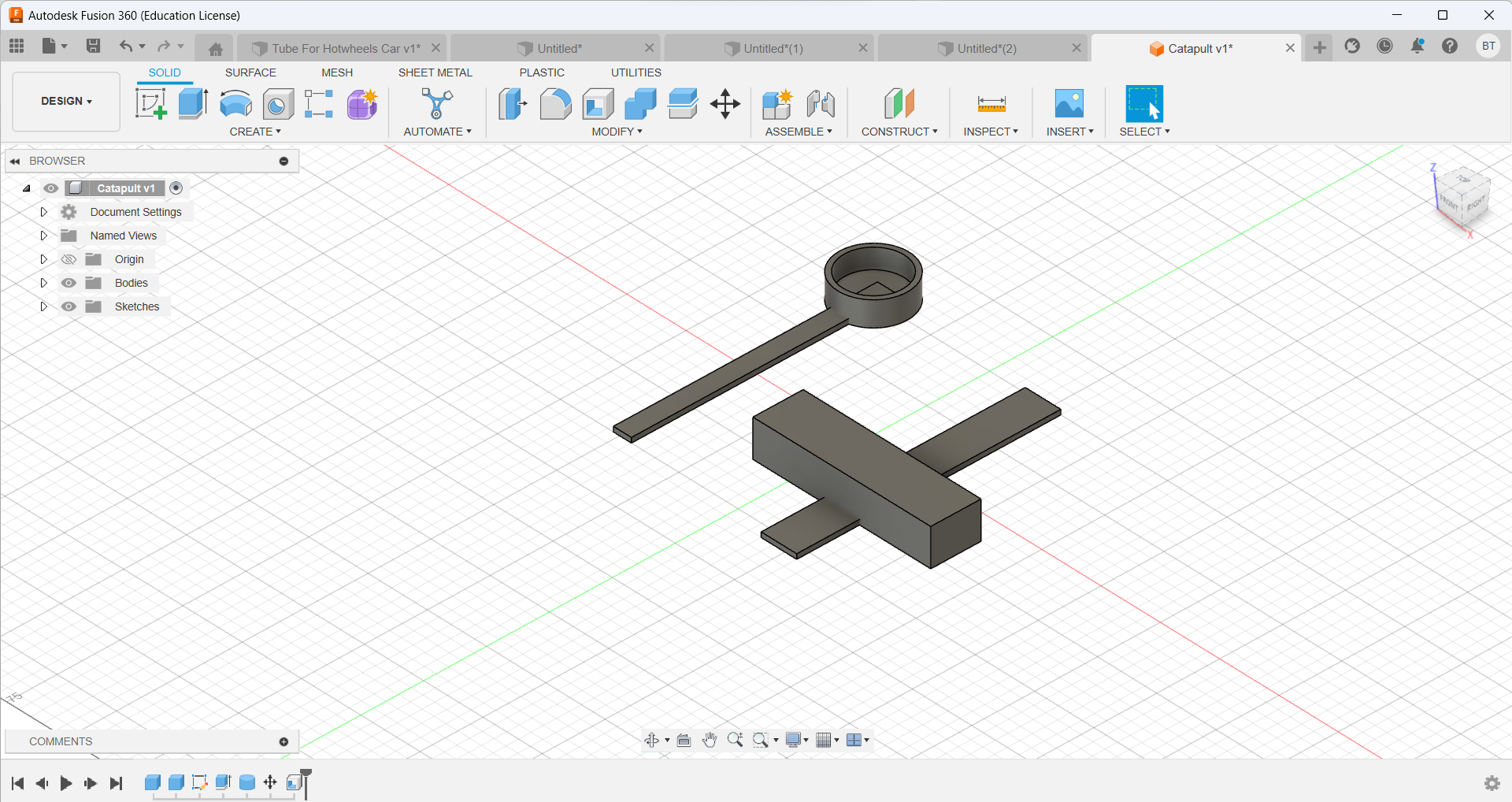Open the INSPECT dropdown menu
This screenshot has height=802, width=1512.
tap(991, 132)
